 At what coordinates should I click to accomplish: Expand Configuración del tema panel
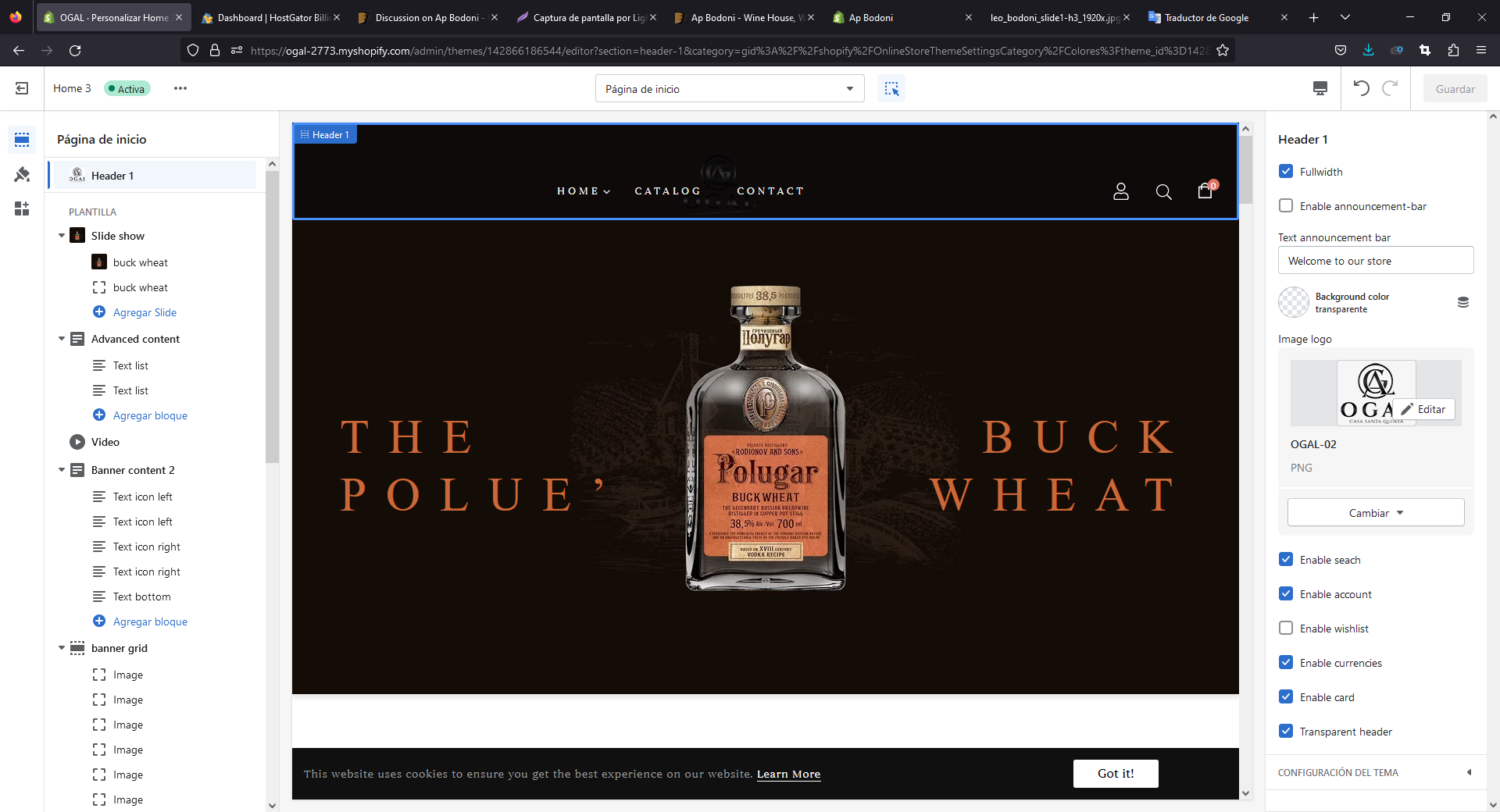1376,772
